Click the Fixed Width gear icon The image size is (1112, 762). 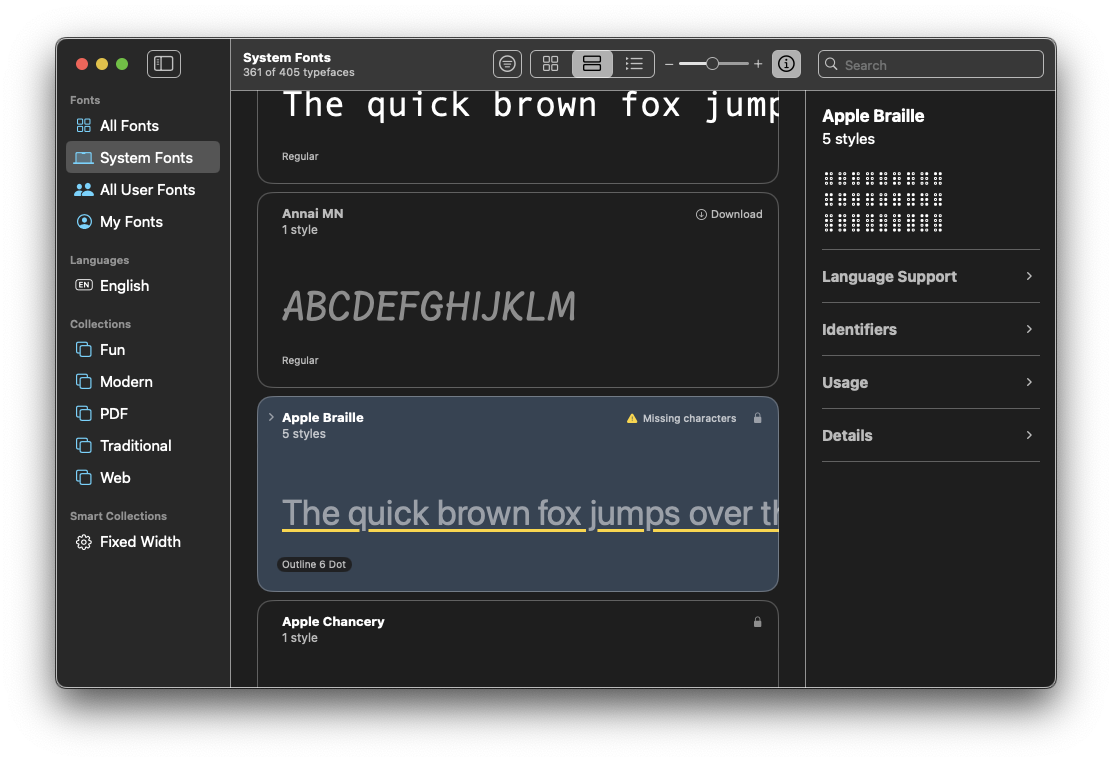(x=84, y=541)
